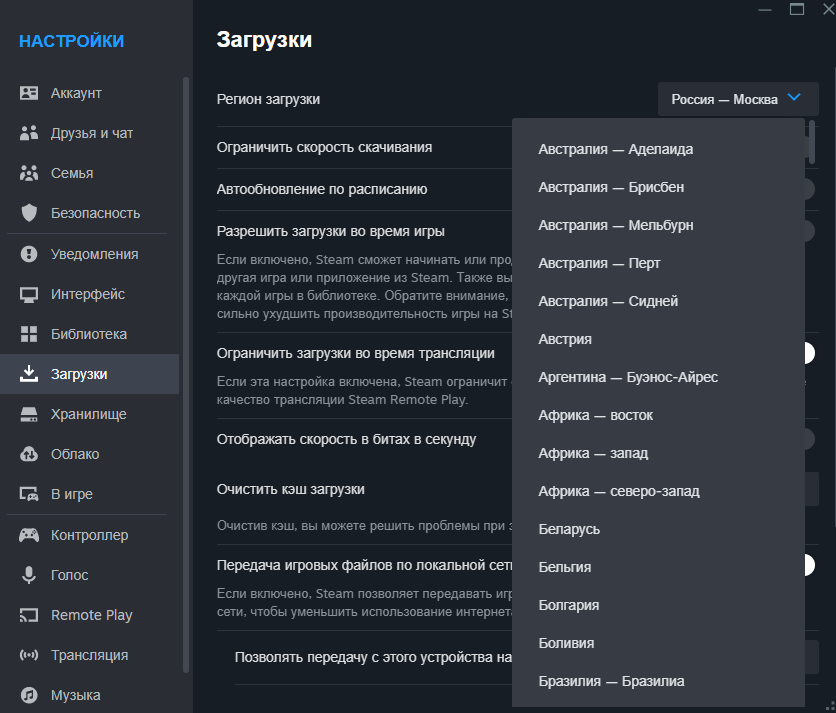The image size is (836, 713).
Task: Select the Контроллер gamepad icon
Action: [29, 535]
